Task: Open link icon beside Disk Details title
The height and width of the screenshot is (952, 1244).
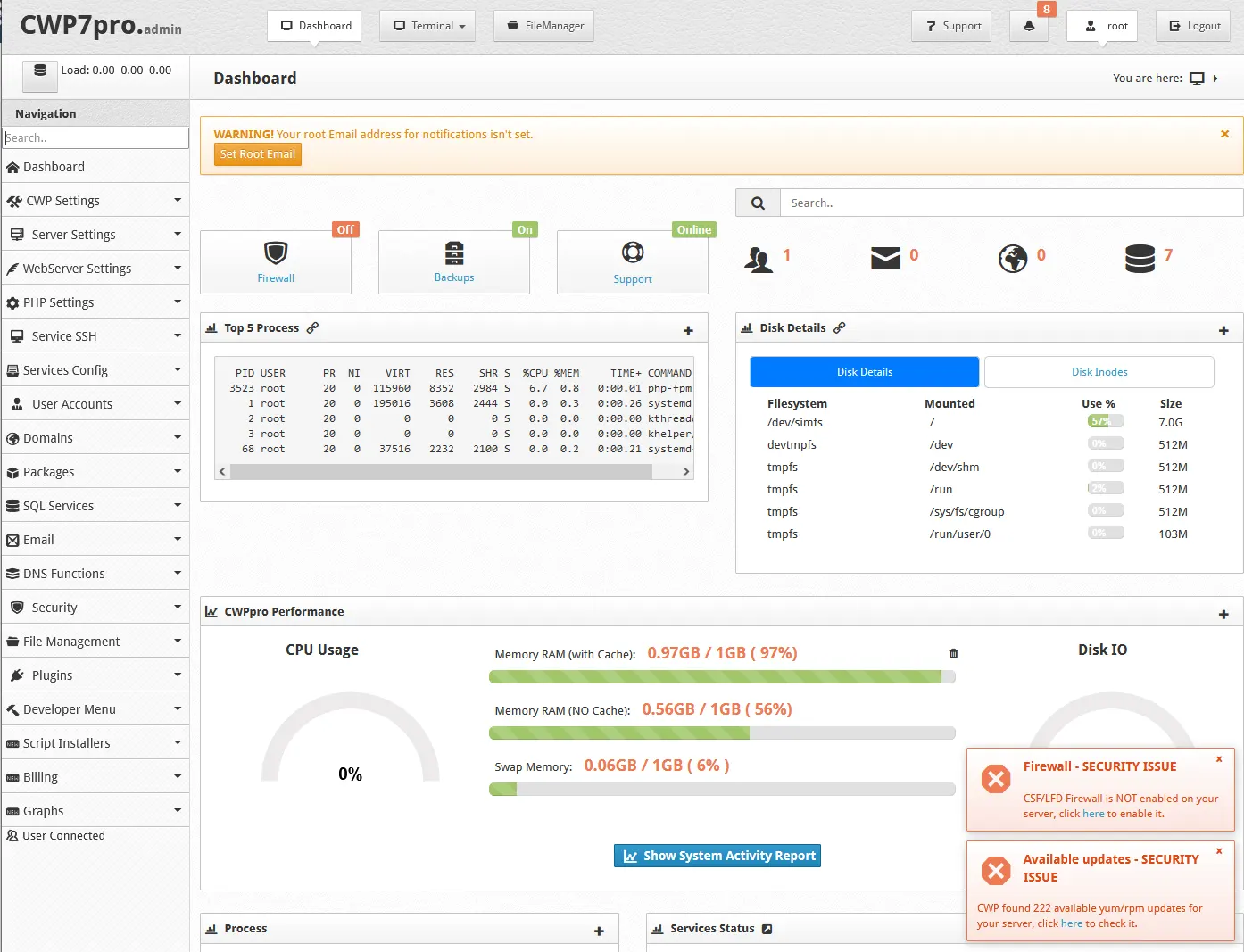Action: [x=839, y=327]
